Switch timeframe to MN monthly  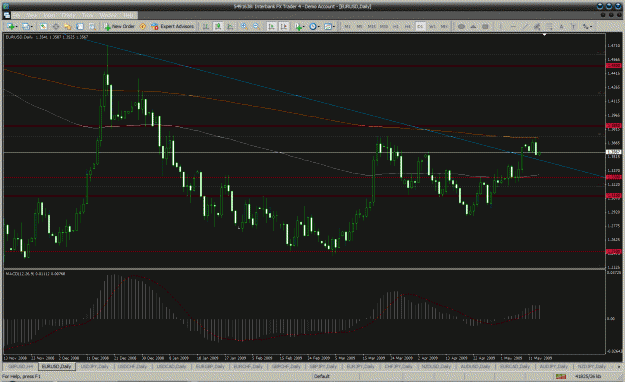[x=444, y=26]
